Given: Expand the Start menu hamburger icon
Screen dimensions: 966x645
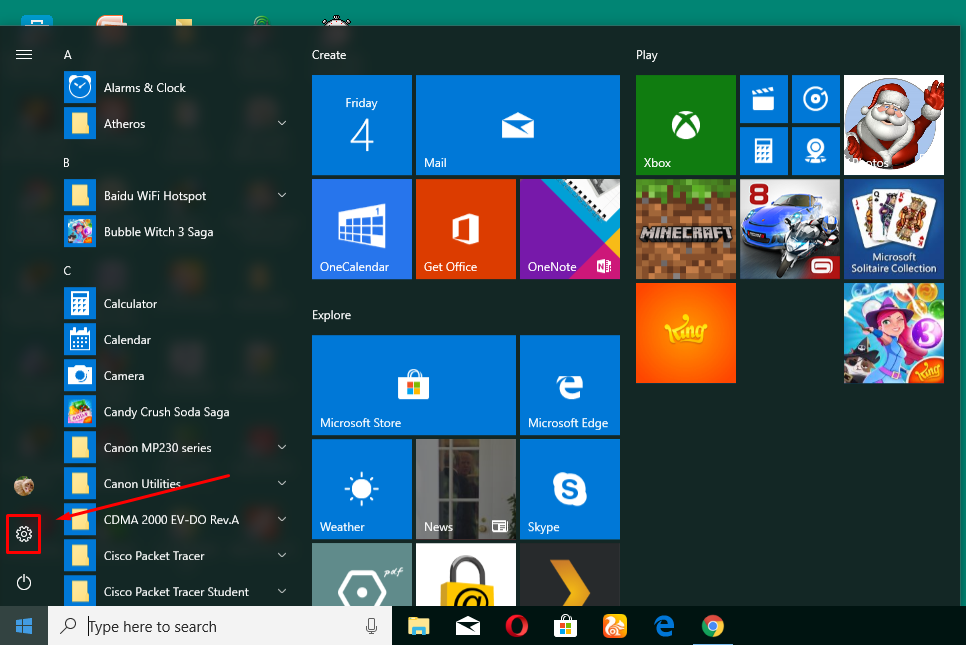Looking at the screenshot, I should [24, 55].
